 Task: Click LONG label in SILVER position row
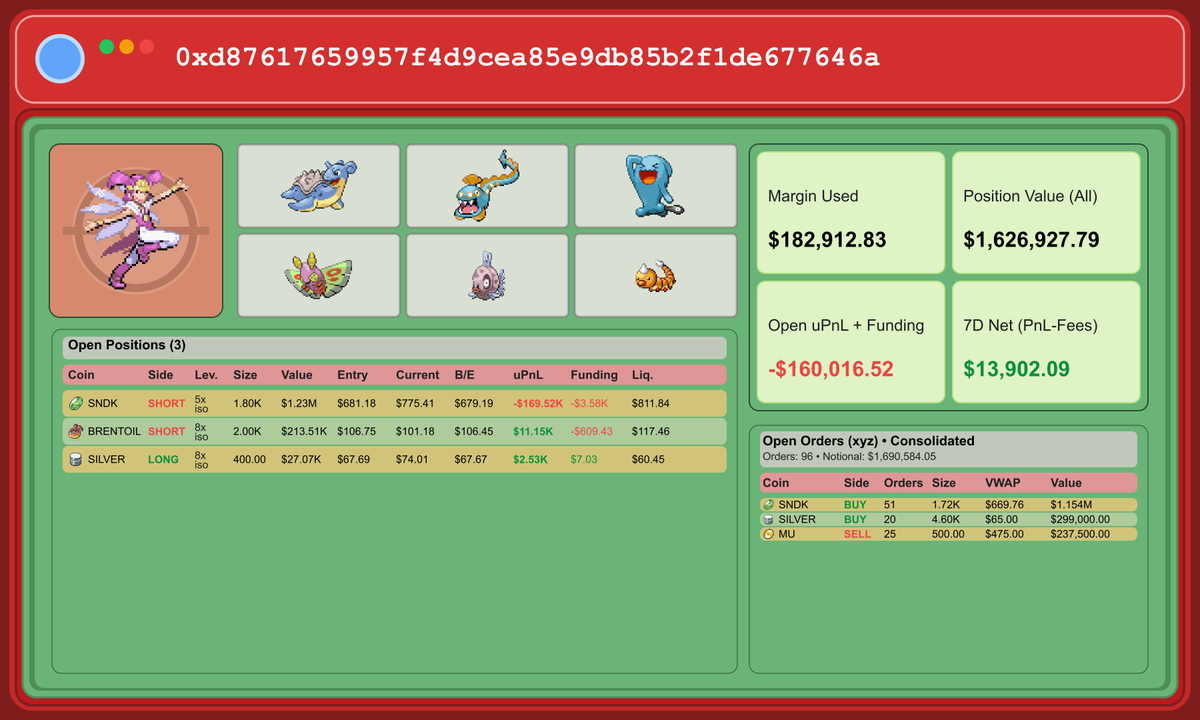163,459
